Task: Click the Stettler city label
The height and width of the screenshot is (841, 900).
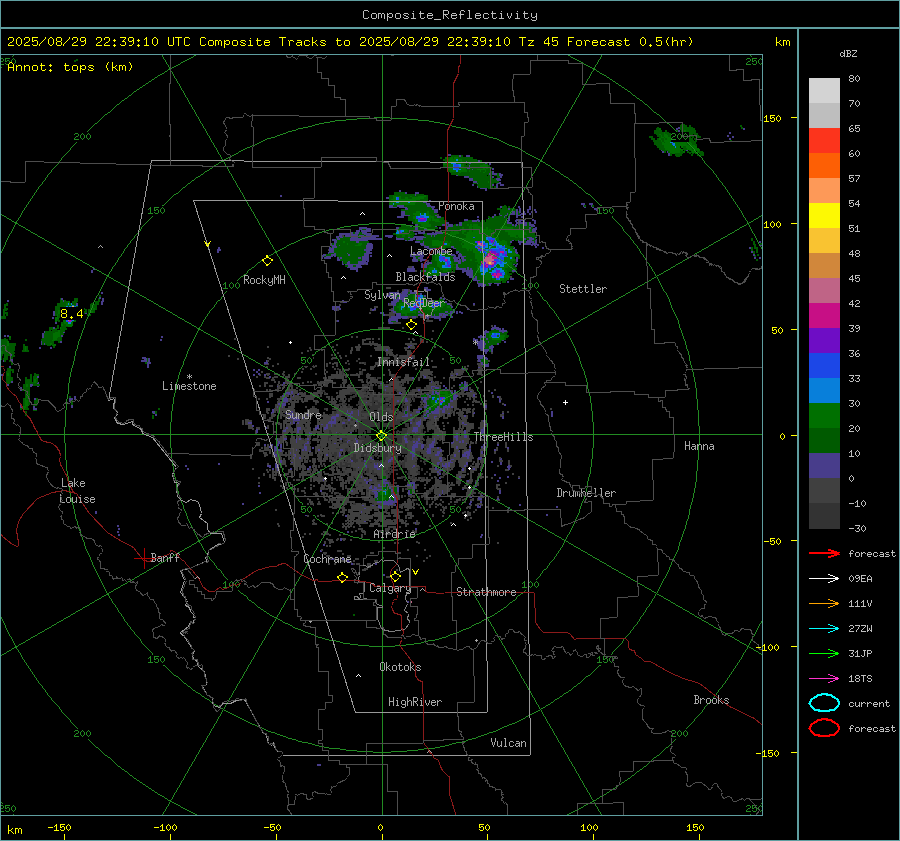Action: pyautogui.click(x=583, y=289)
